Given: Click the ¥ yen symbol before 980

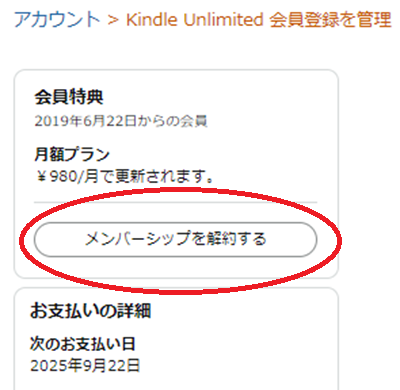Looking at the screenshot, I should [41, 177].
